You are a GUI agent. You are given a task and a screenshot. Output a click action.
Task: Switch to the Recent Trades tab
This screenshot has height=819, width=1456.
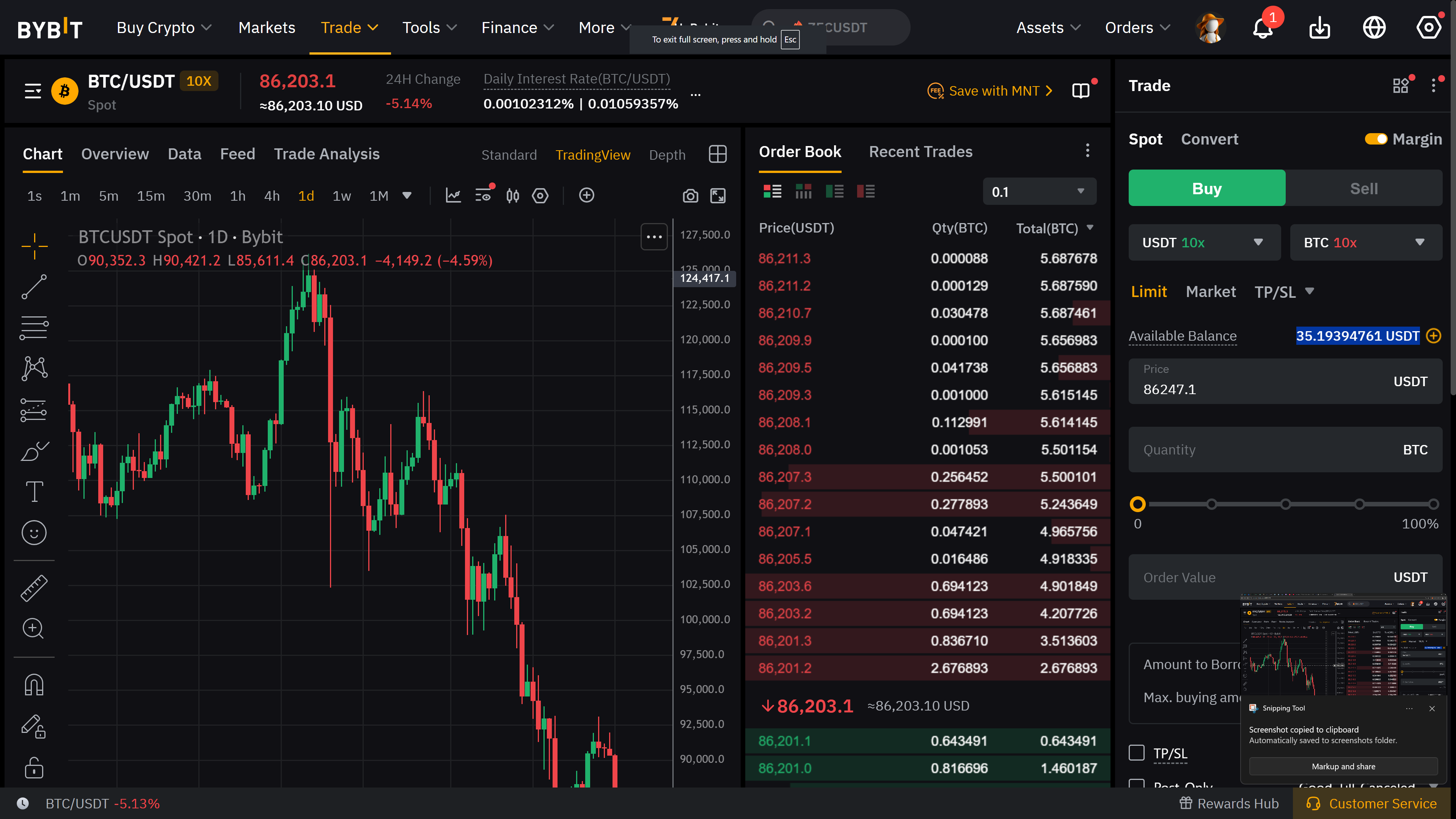coord(920,151)
